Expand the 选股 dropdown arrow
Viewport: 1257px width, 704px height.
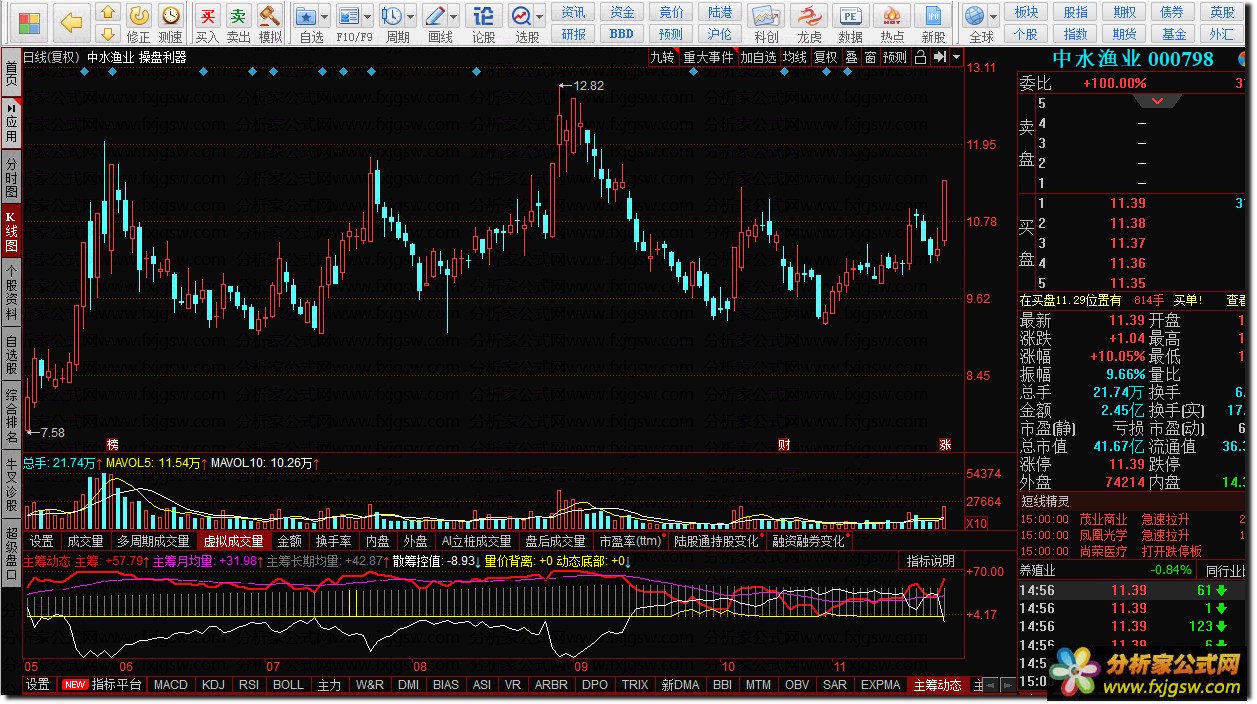pyautogui.click(x=540, y=17)
